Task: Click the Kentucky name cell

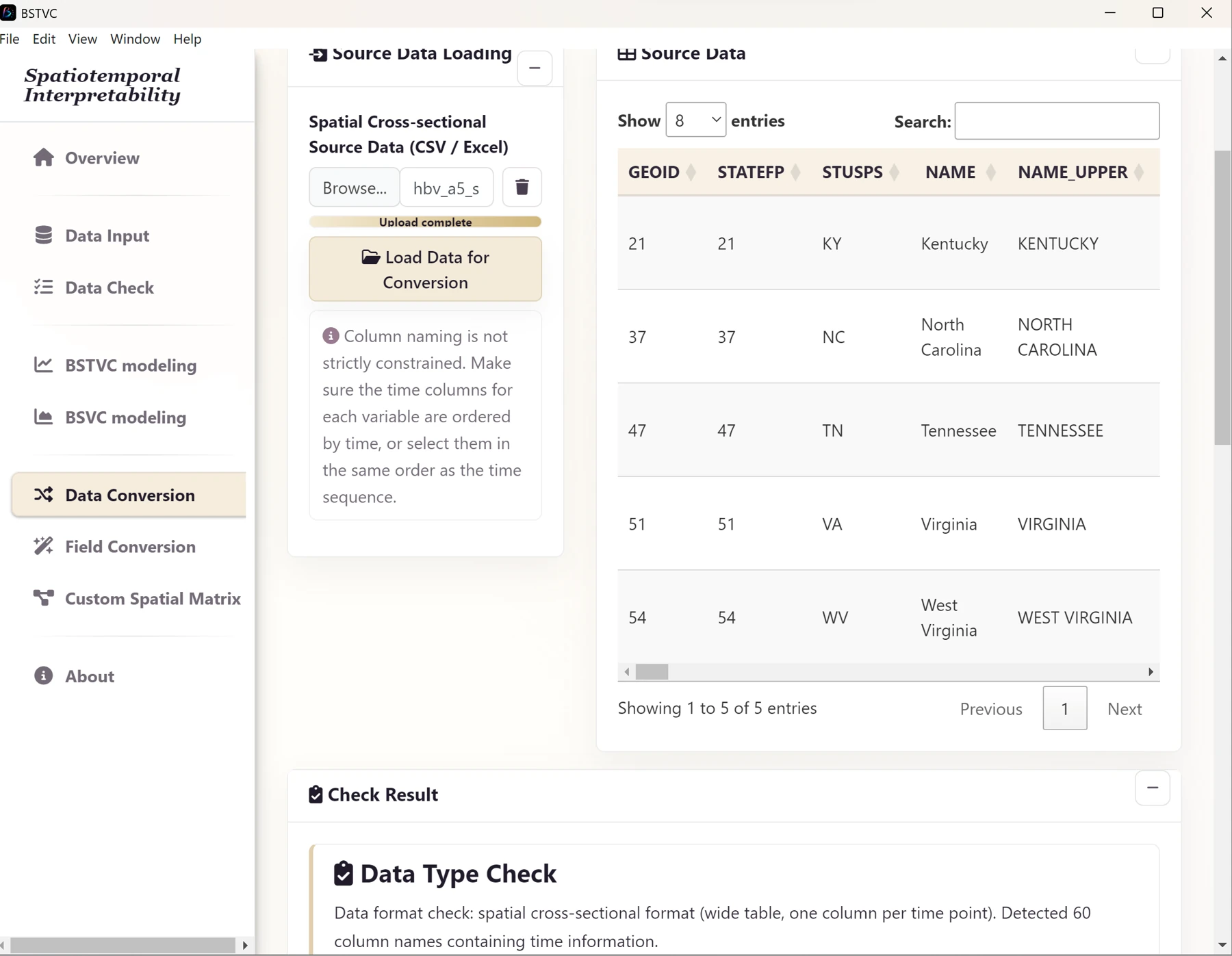Action: pos(954,244)
